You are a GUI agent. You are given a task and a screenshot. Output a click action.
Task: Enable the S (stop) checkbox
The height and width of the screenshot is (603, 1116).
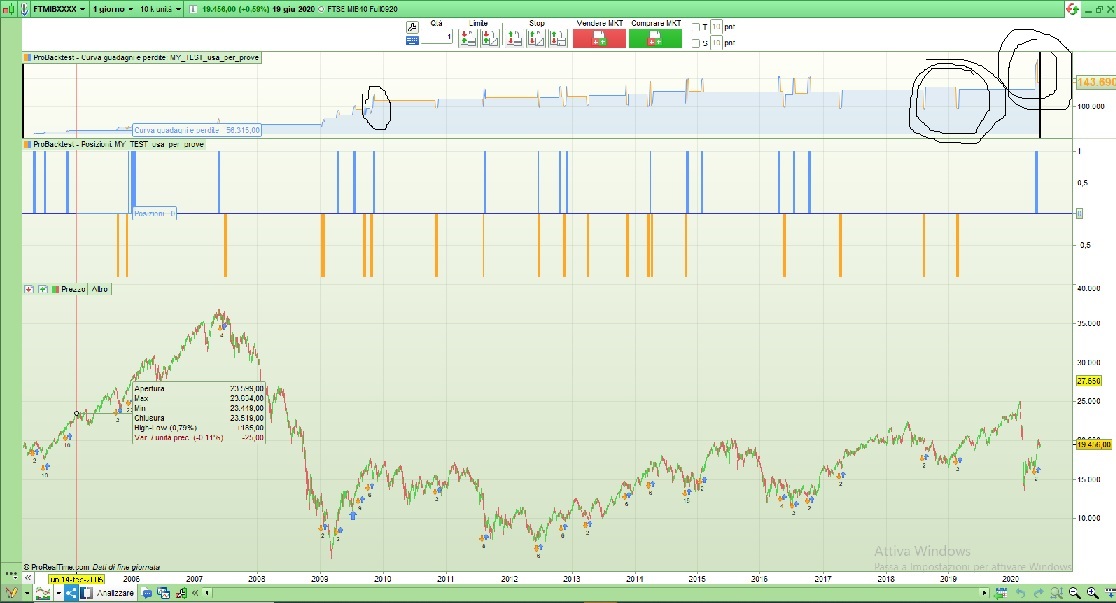(x=696, y=43)
